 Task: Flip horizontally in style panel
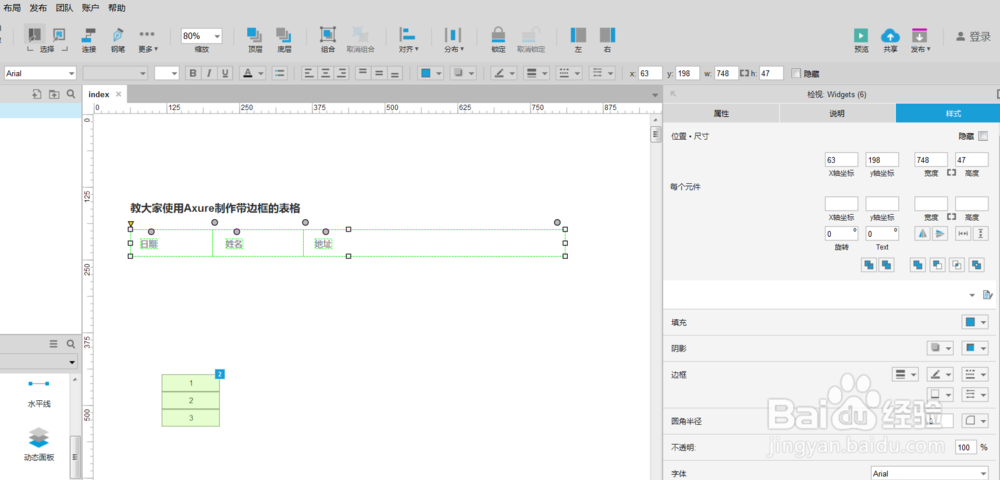point(923,234)
